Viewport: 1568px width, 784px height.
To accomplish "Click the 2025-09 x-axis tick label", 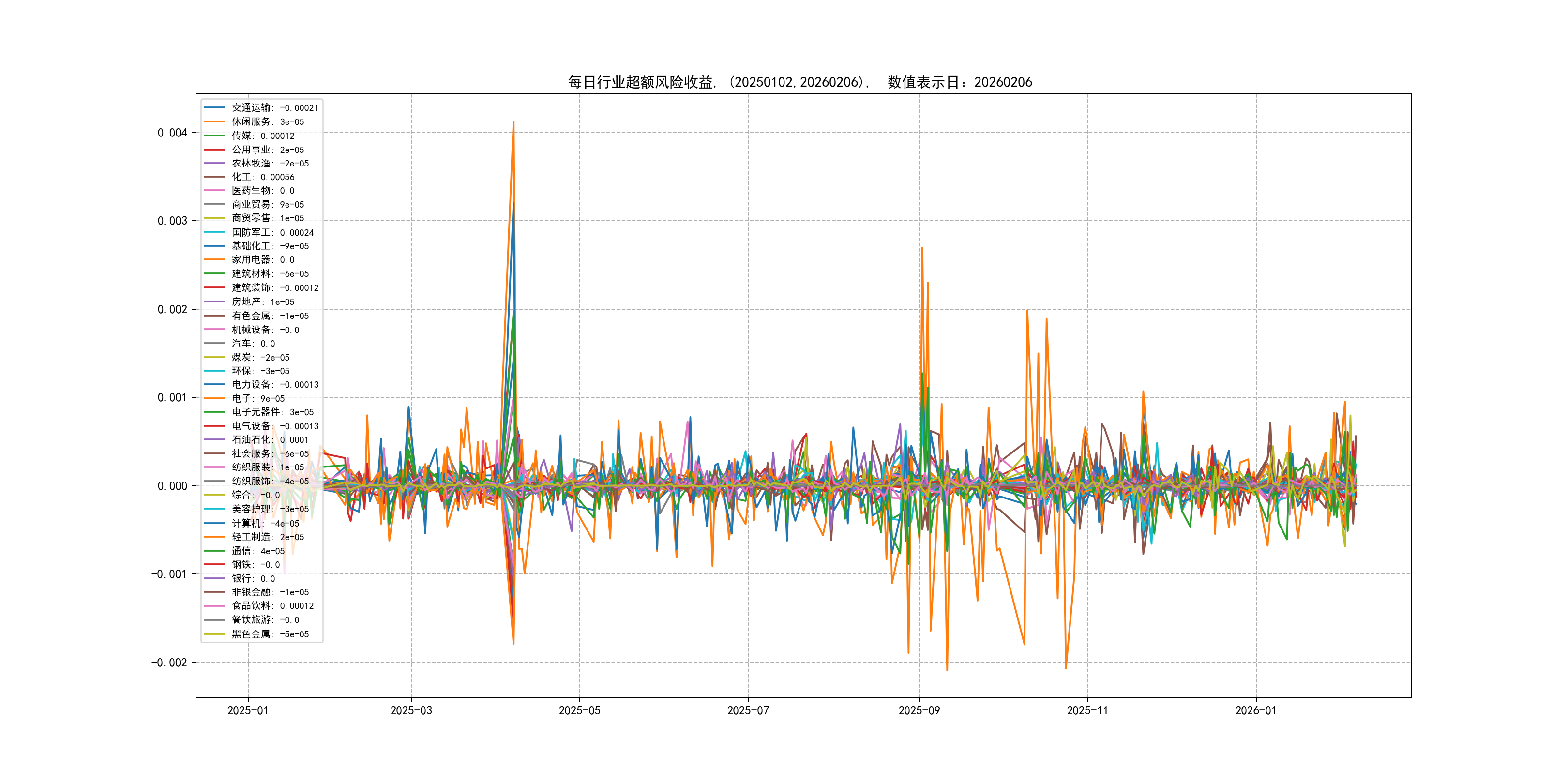I will [919, 710].
